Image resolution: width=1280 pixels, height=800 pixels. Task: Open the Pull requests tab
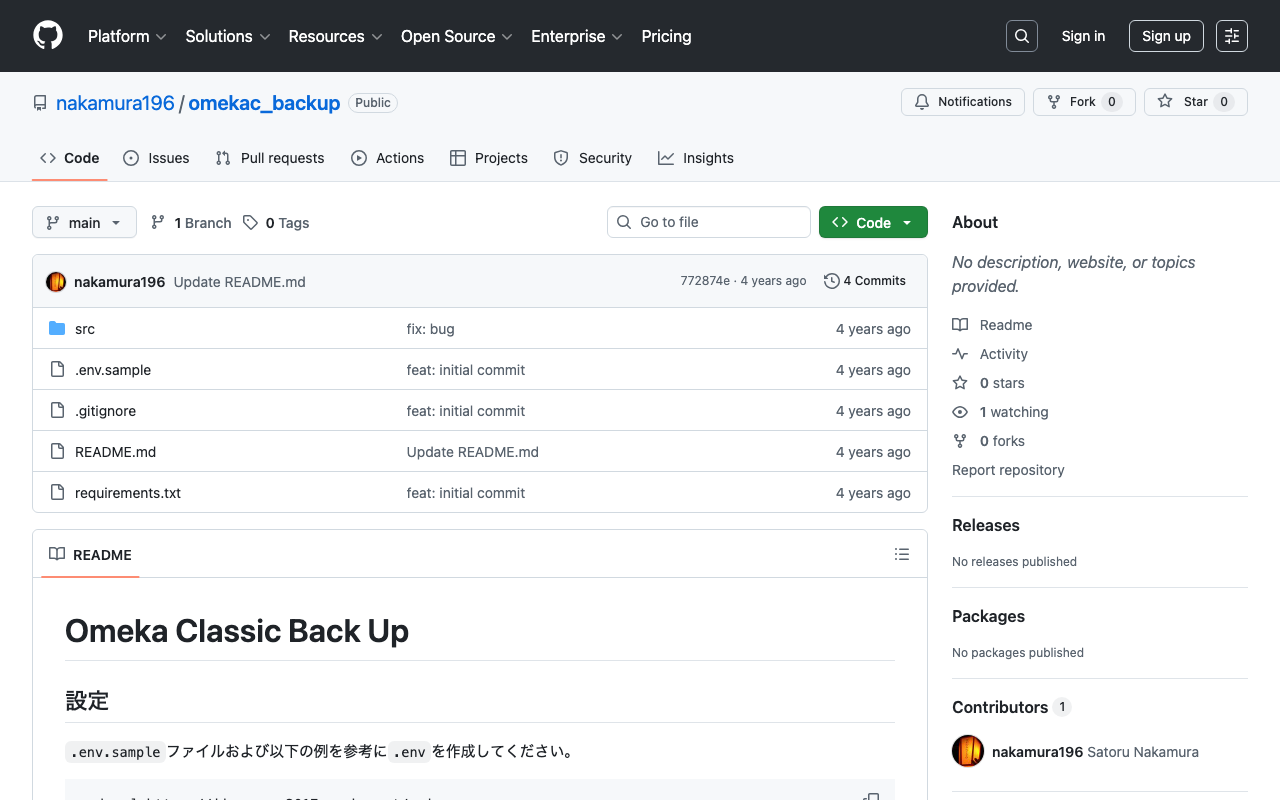click(271, 158)
